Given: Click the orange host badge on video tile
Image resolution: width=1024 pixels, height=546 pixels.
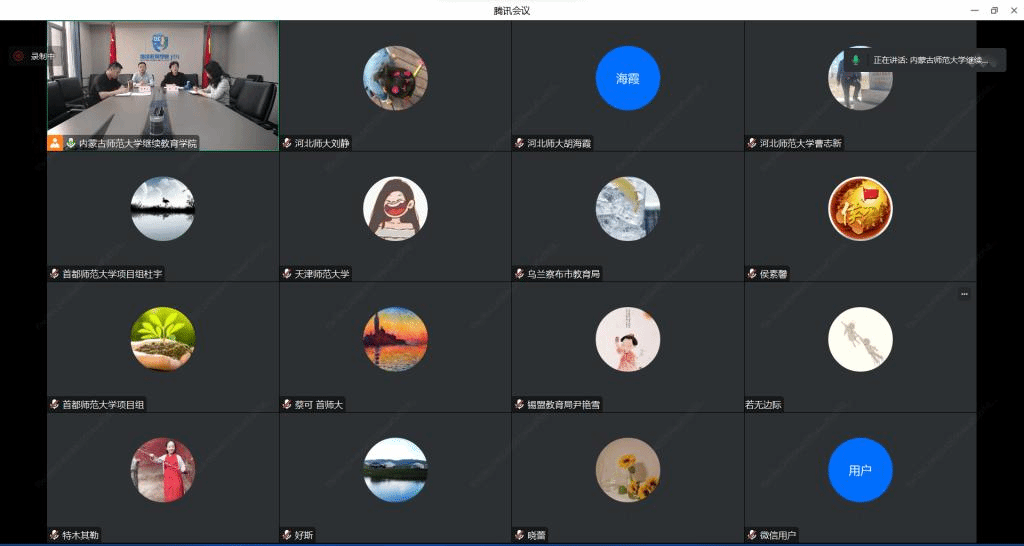Looking at the screenshot, I should 55,143.
